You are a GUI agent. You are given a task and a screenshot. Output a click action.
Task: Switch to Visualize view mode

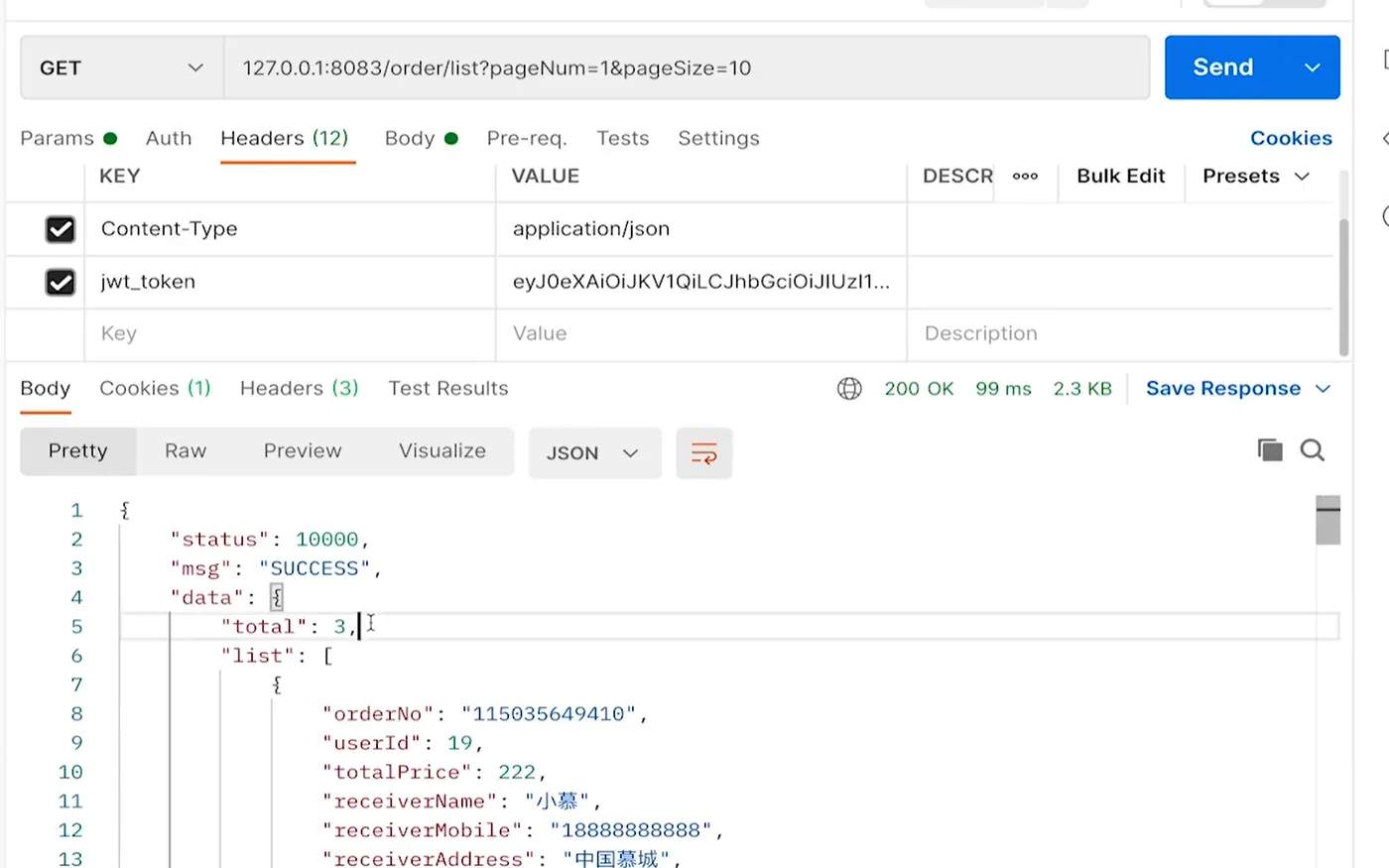442,451
